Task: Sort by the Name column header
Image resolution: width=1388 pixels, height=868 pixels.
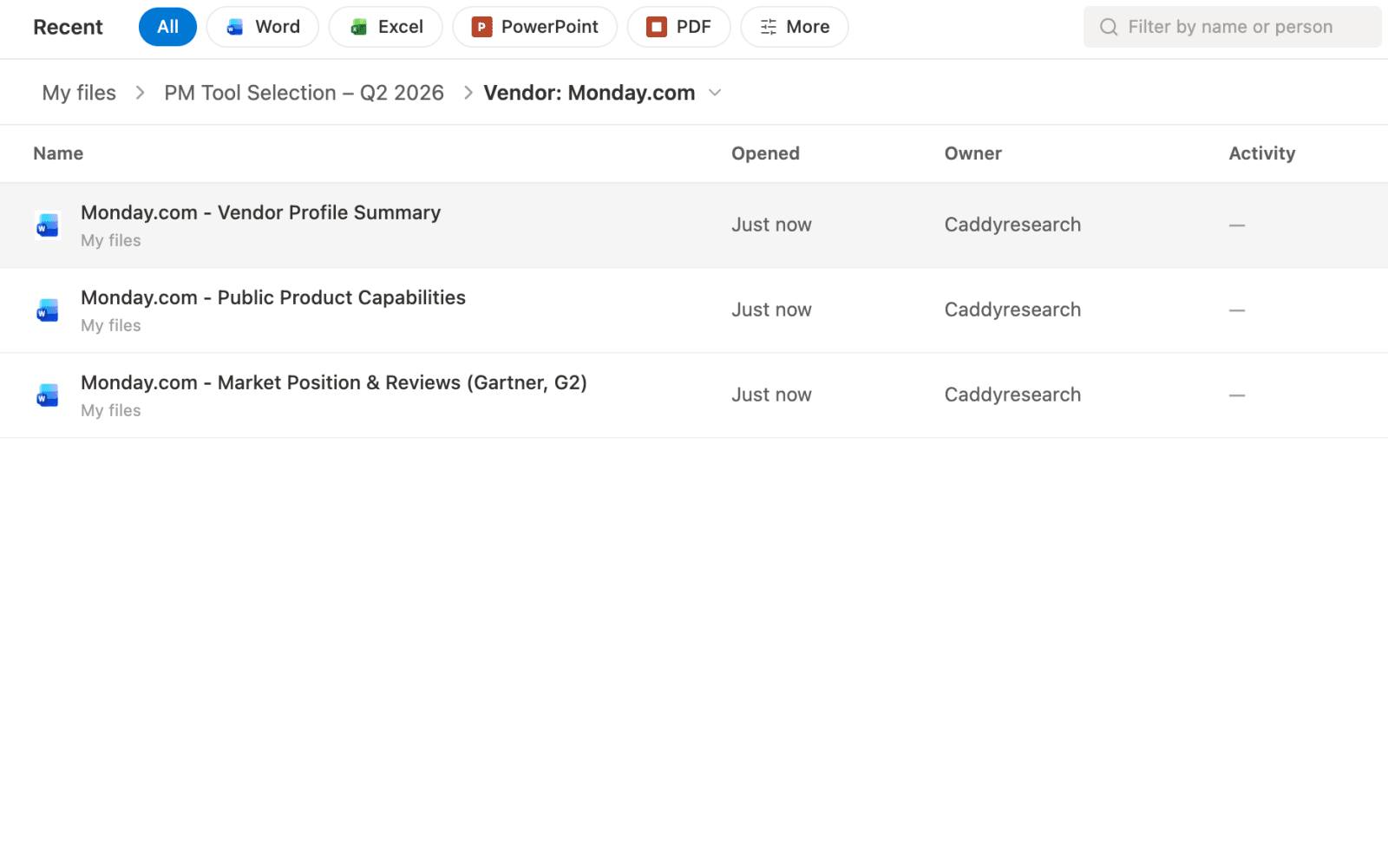Action: point(58,153)
